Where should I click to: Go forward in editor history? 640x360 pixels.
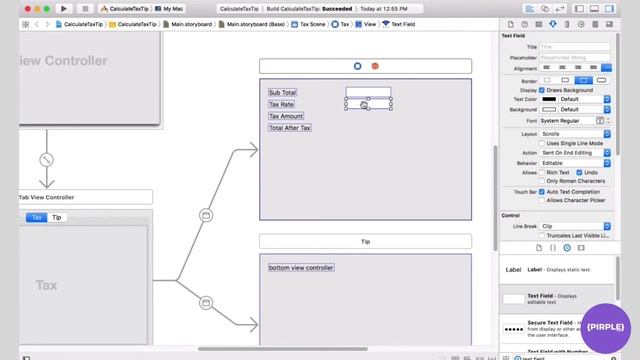[x=47, y=24]
